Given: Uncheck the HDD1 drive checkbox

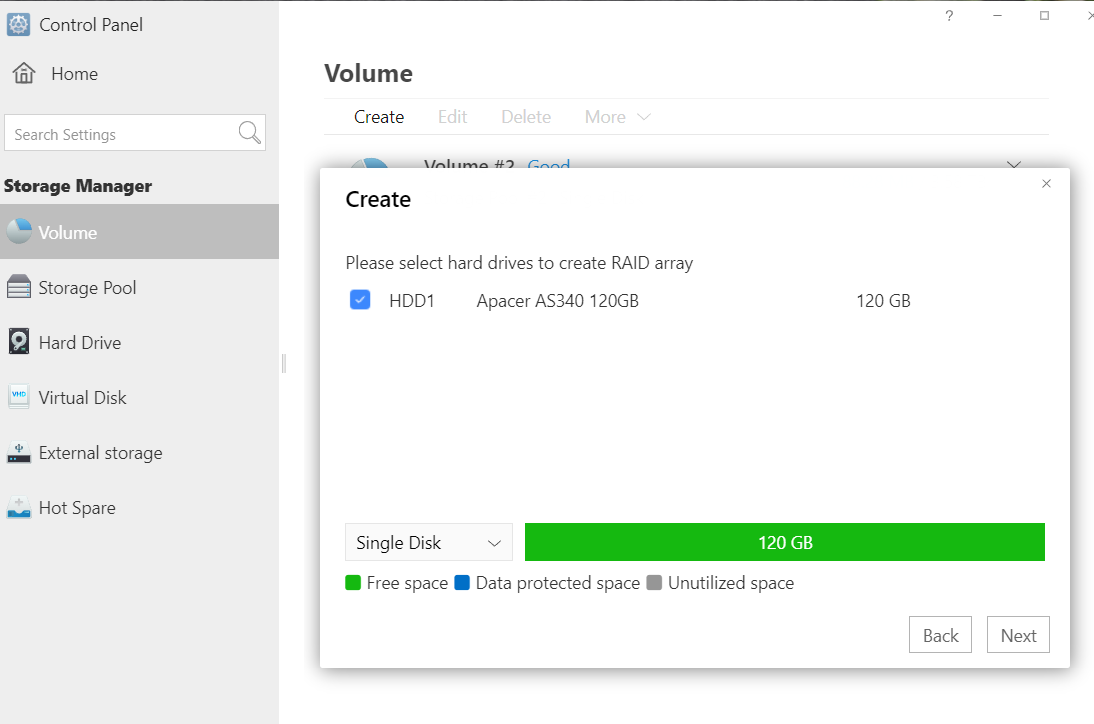Looking at the screenshot, I should pyautogui.click(x=360, y=300).
